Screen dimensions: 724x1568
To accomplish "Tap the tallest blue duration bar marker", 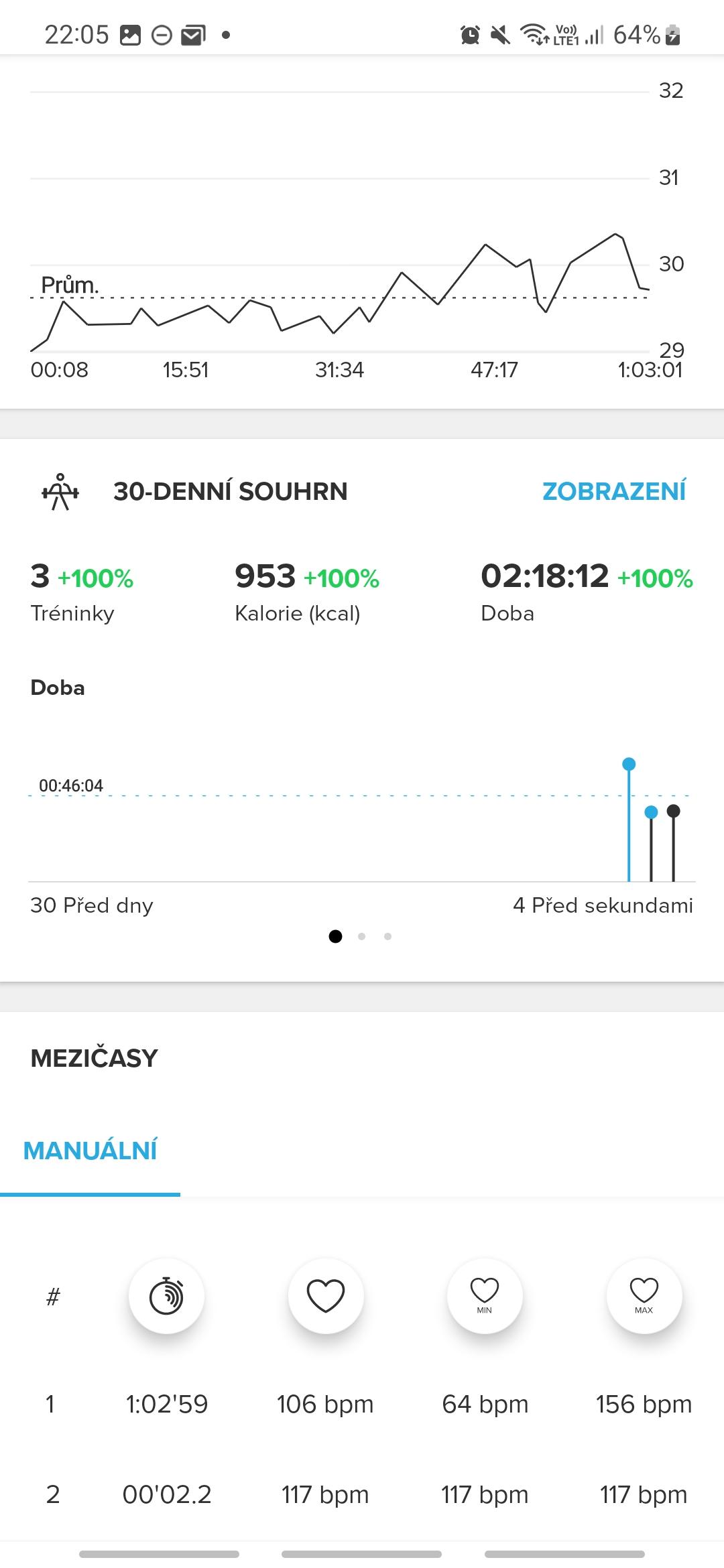I will pos(629,765).
